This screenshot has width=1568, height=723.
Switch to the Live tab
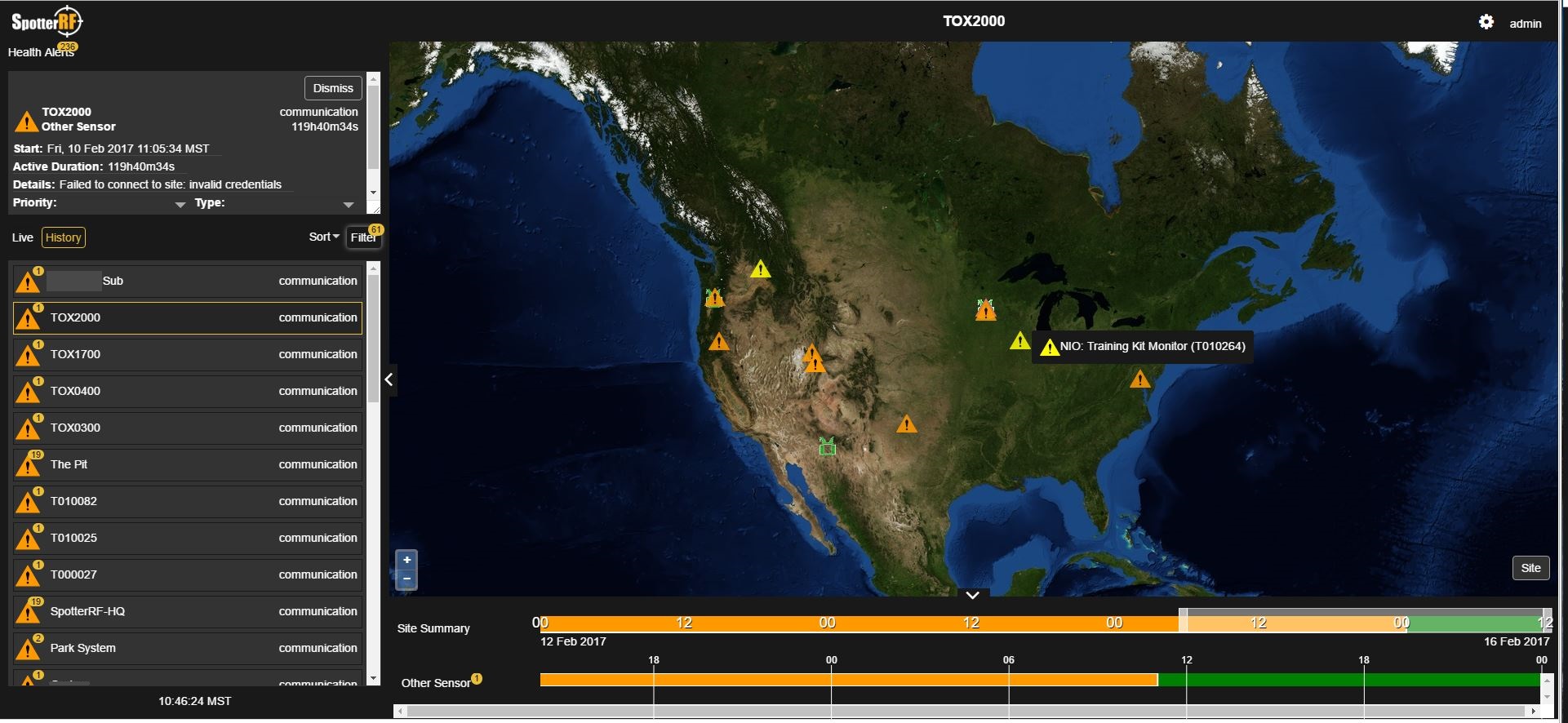[23, 237]
